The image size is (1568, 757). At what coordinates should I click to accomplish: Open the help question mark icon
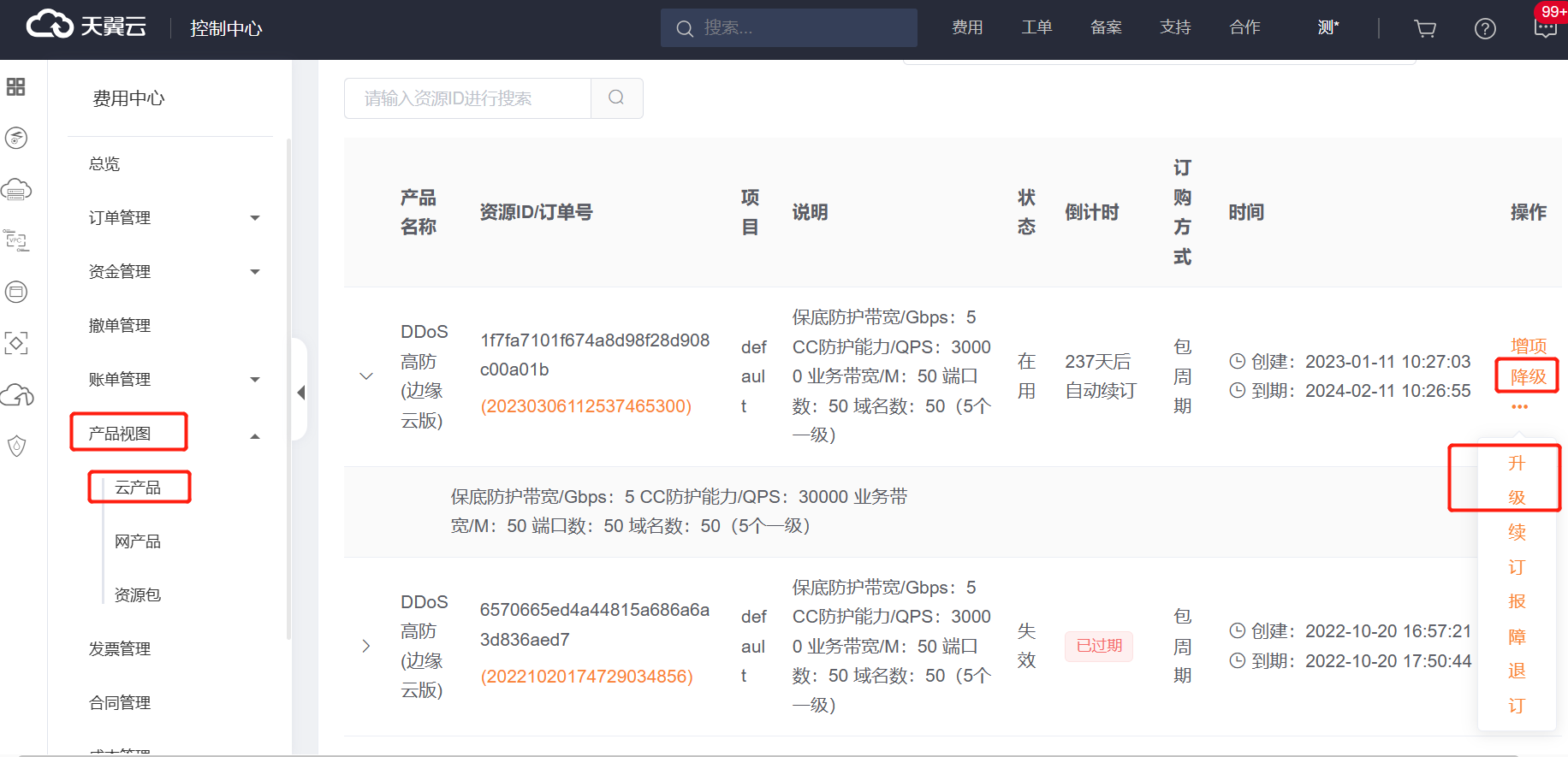[x=1485, y=28]
